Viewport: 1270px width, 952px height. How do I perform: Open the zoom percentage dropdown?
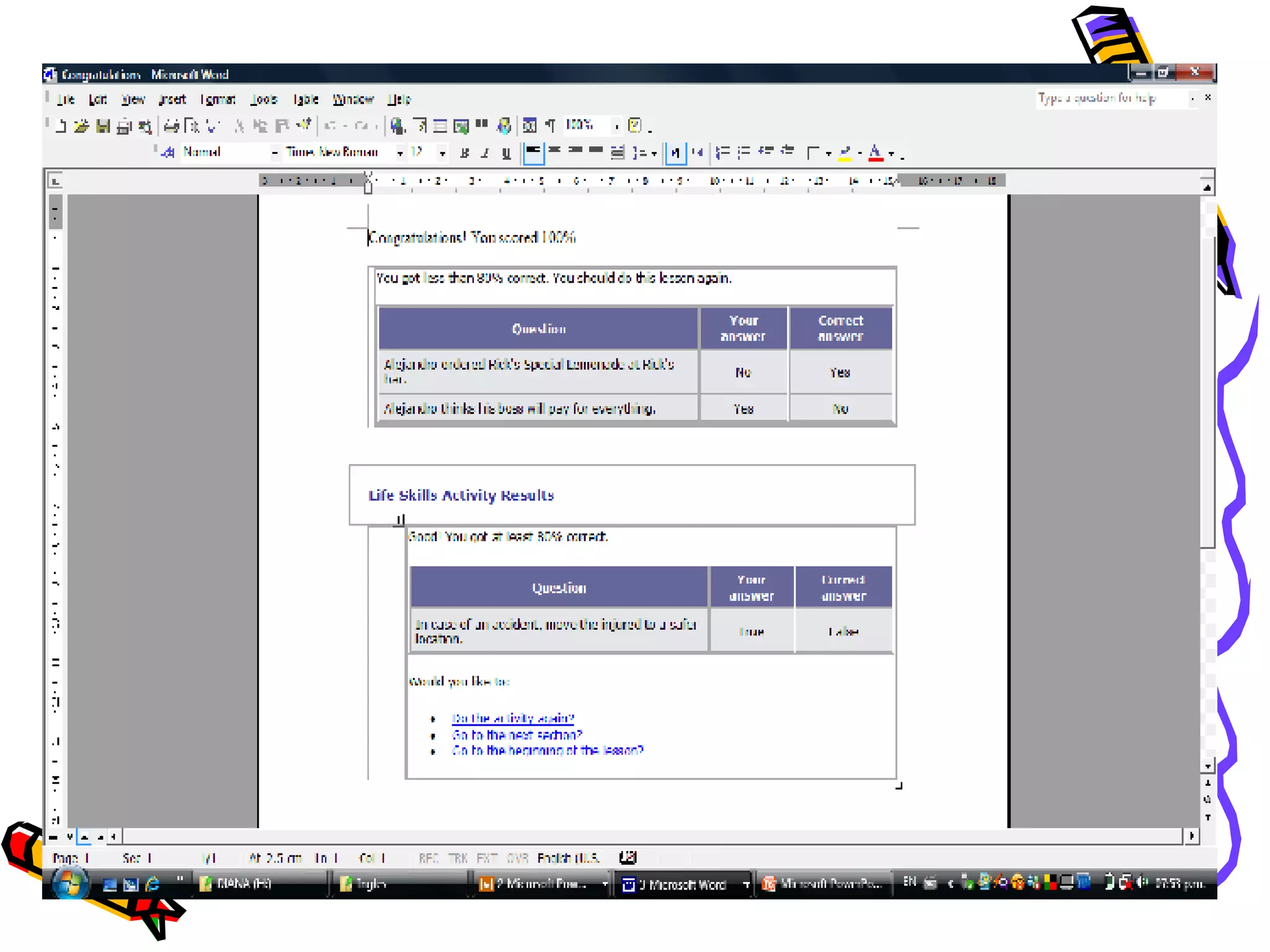pyautogui.click(x=616, y=126)
